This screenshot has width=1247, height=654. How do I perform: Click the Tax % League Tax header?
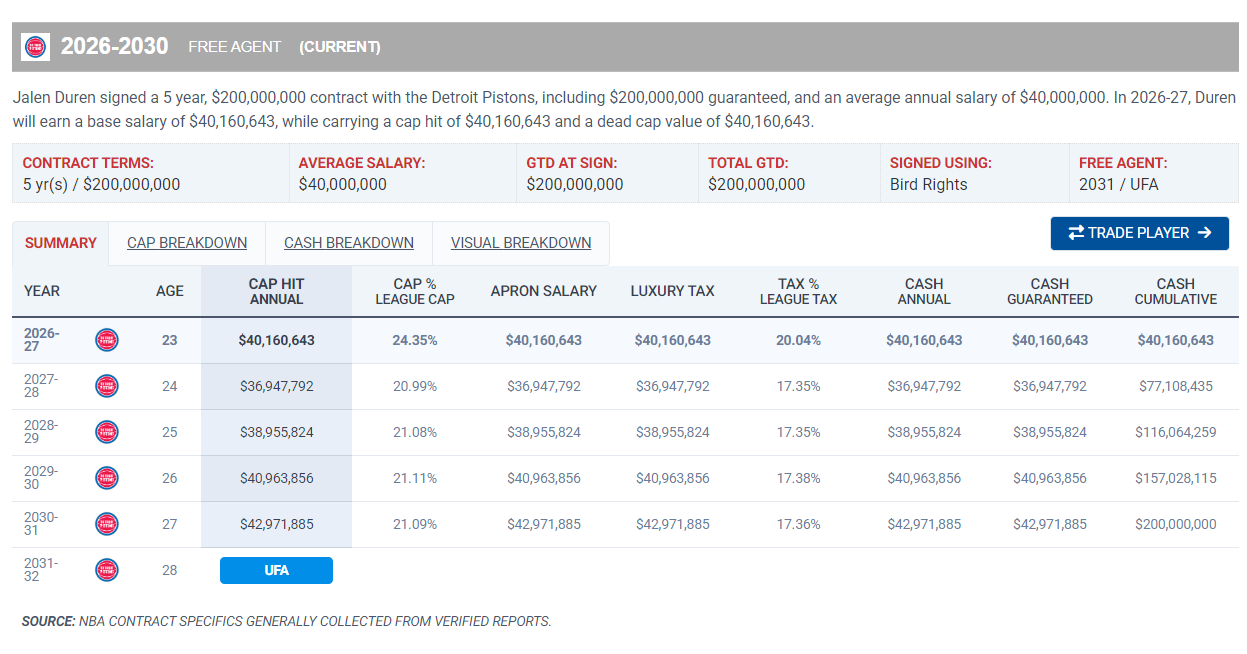click(798, 291)
